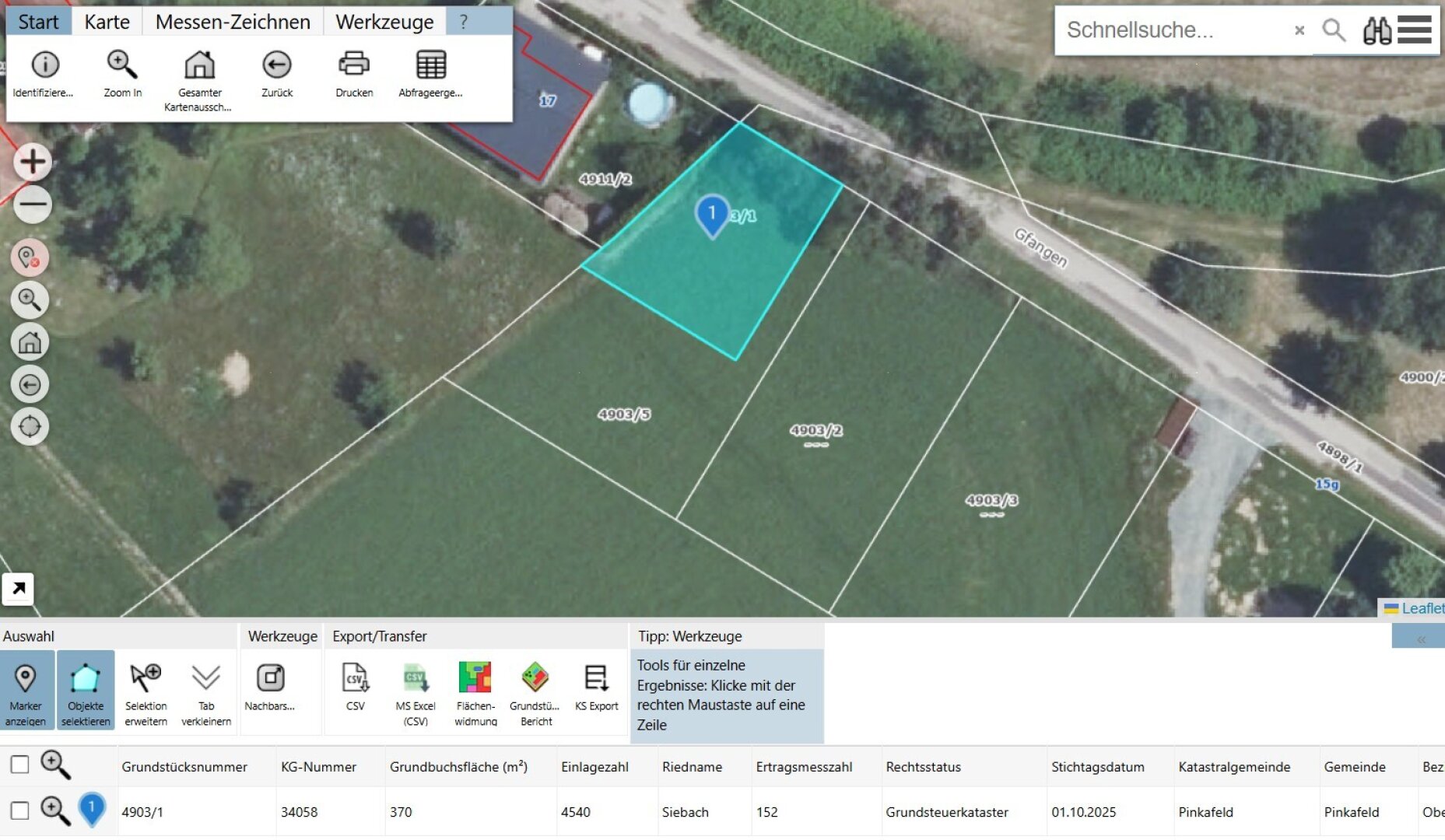Open the Messen-Zeichnen tab
The image size is (1445, 840).
(233, 21)
